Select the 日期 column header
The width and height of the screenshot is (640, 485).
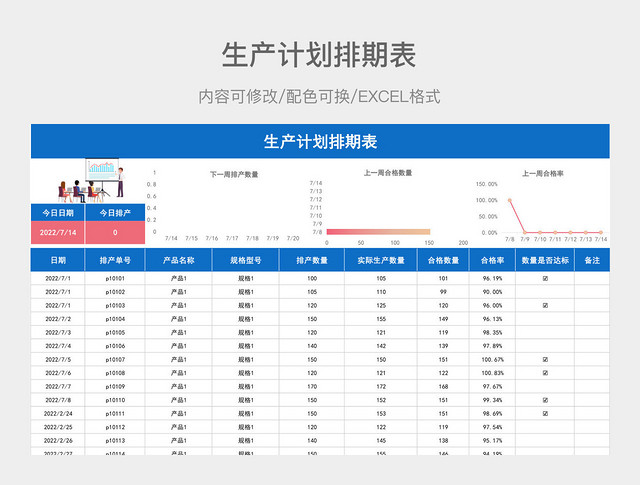[x=58, y=260]
